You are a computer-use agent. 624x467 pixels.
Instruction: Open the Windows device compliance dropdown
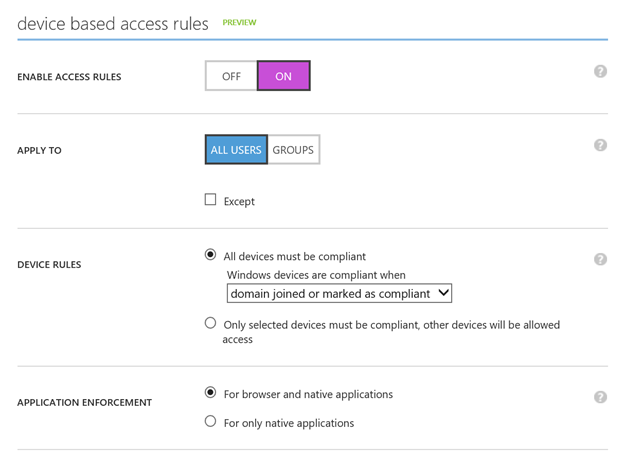[339, 293]
